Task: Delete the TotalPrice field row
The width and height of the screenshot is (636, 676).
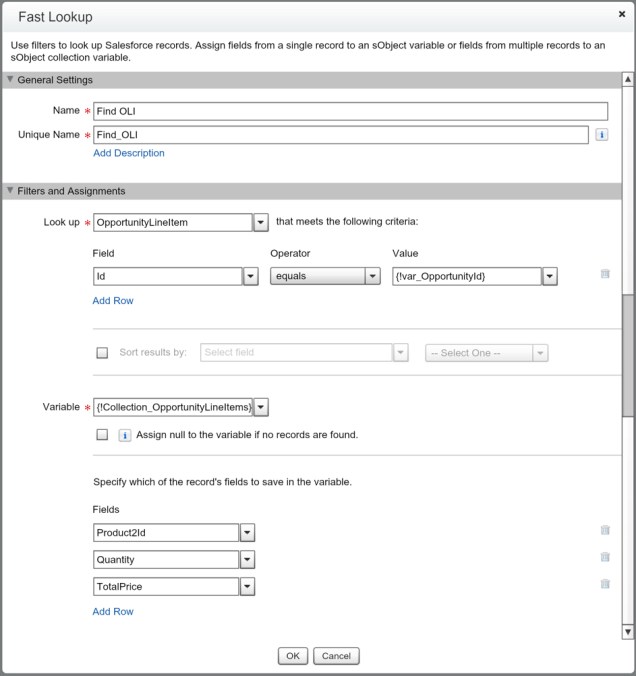Action: [605, 584]
